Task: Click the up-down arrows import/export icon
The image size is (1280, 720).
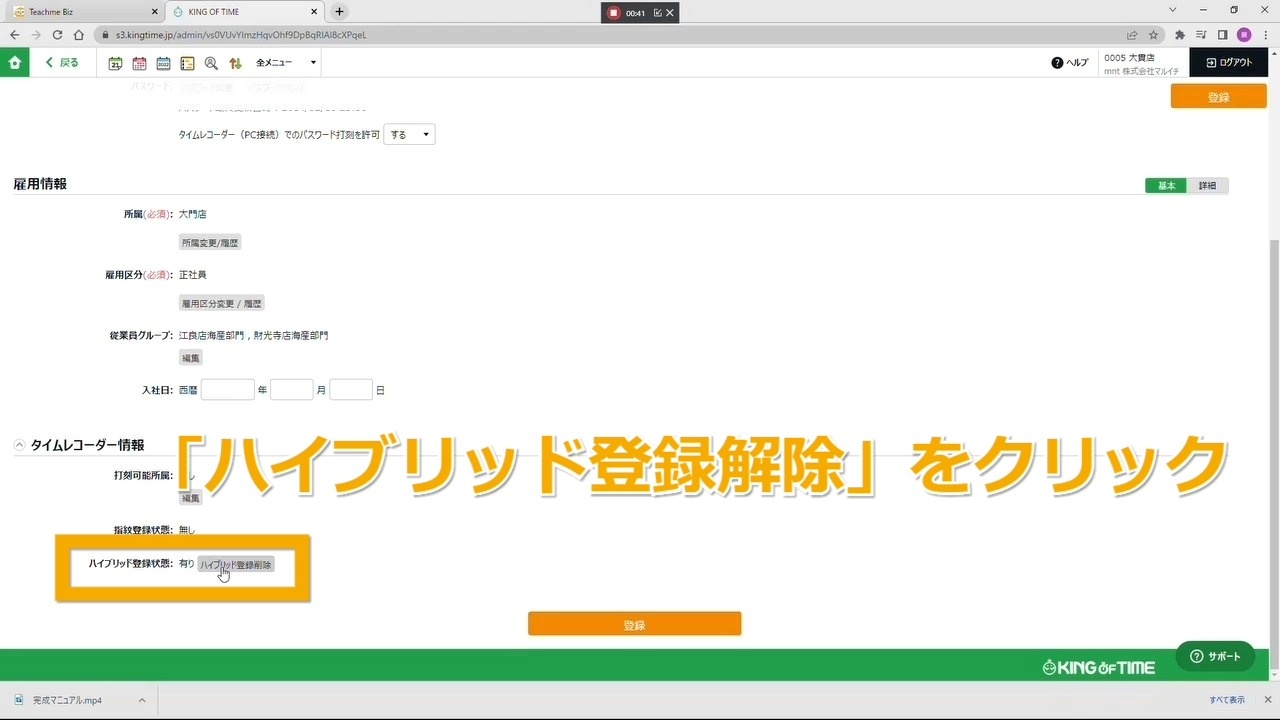Action: point(235,63)
